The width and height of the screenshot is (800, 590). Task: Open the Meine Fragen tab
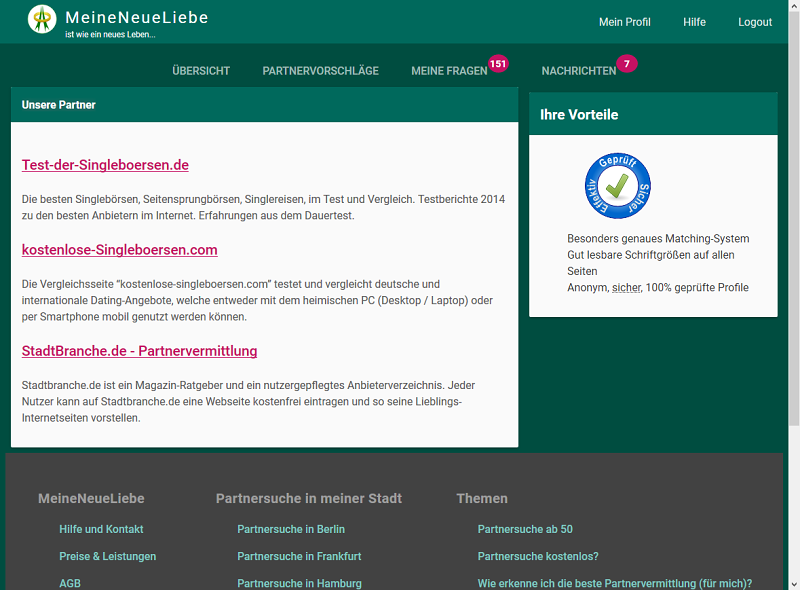(x=449, y=71)
